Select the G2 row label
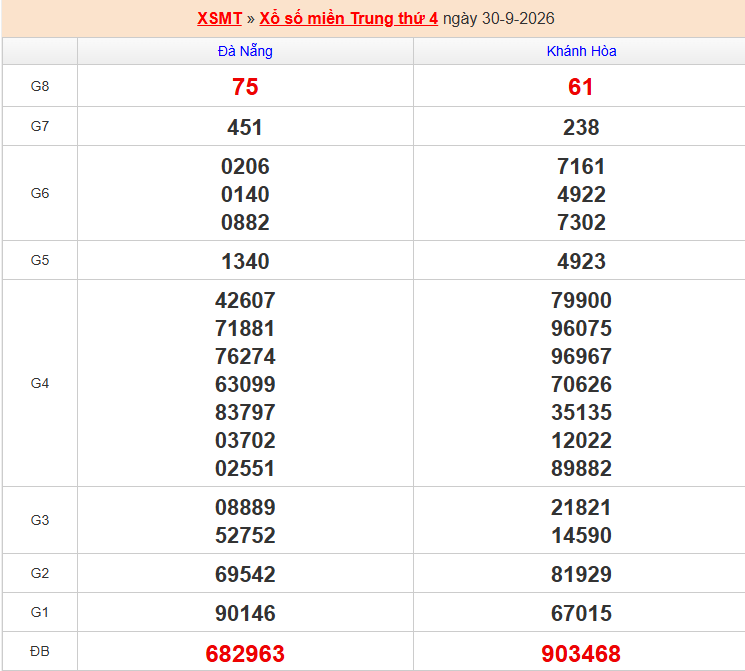This screenshot has height=671, width=745. tap(40, 573)
